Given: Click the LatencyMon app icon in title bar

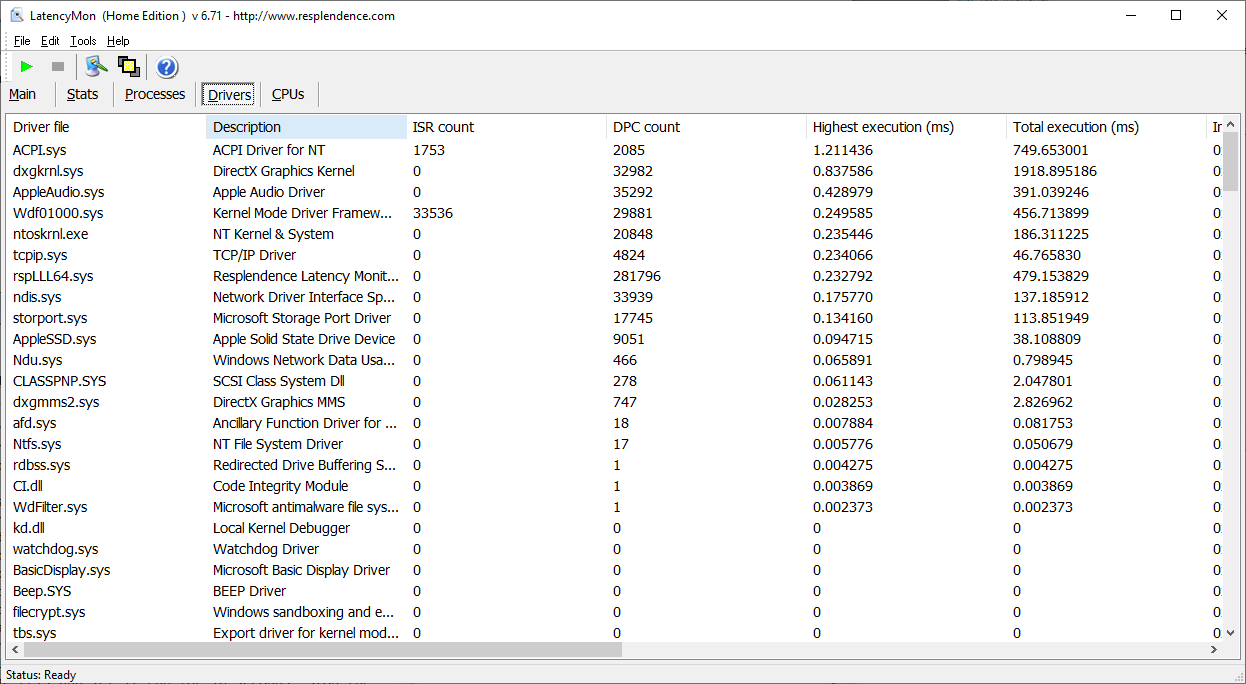Looking at the screenshot, I should click(x=17, y=16).
